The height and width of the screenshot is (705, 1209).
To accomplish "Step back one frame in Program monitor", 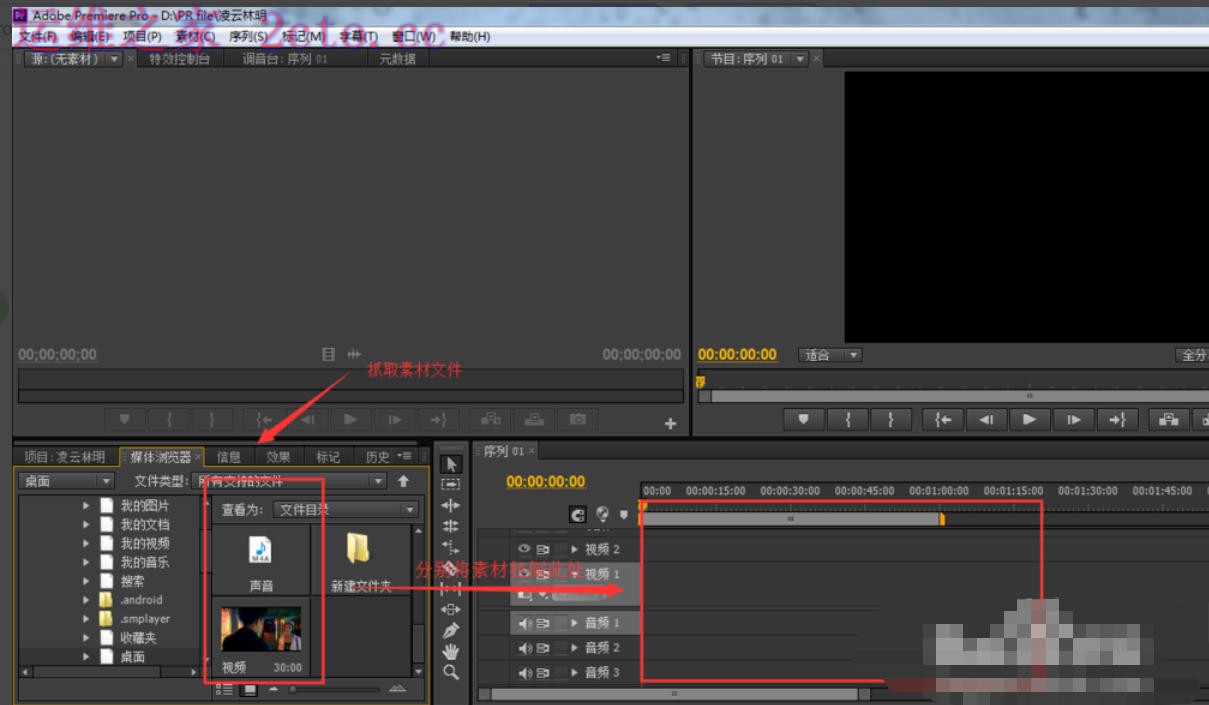I will [x=986, y=420].
